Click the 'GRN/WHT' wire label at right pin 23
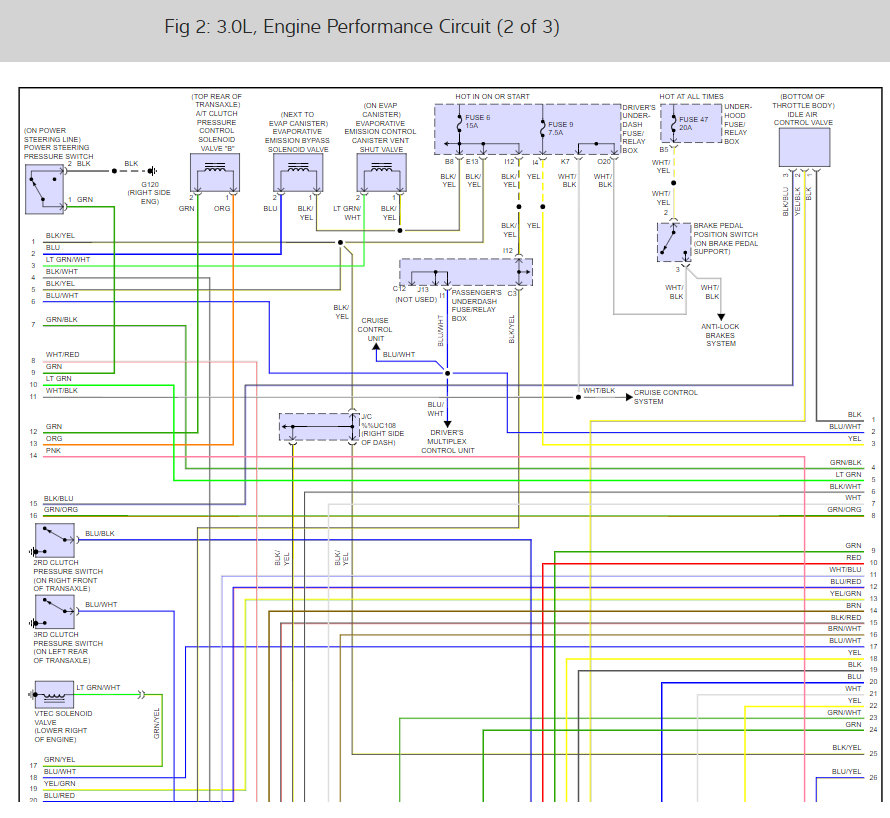890x818 pixels. [x=844, y=712]
